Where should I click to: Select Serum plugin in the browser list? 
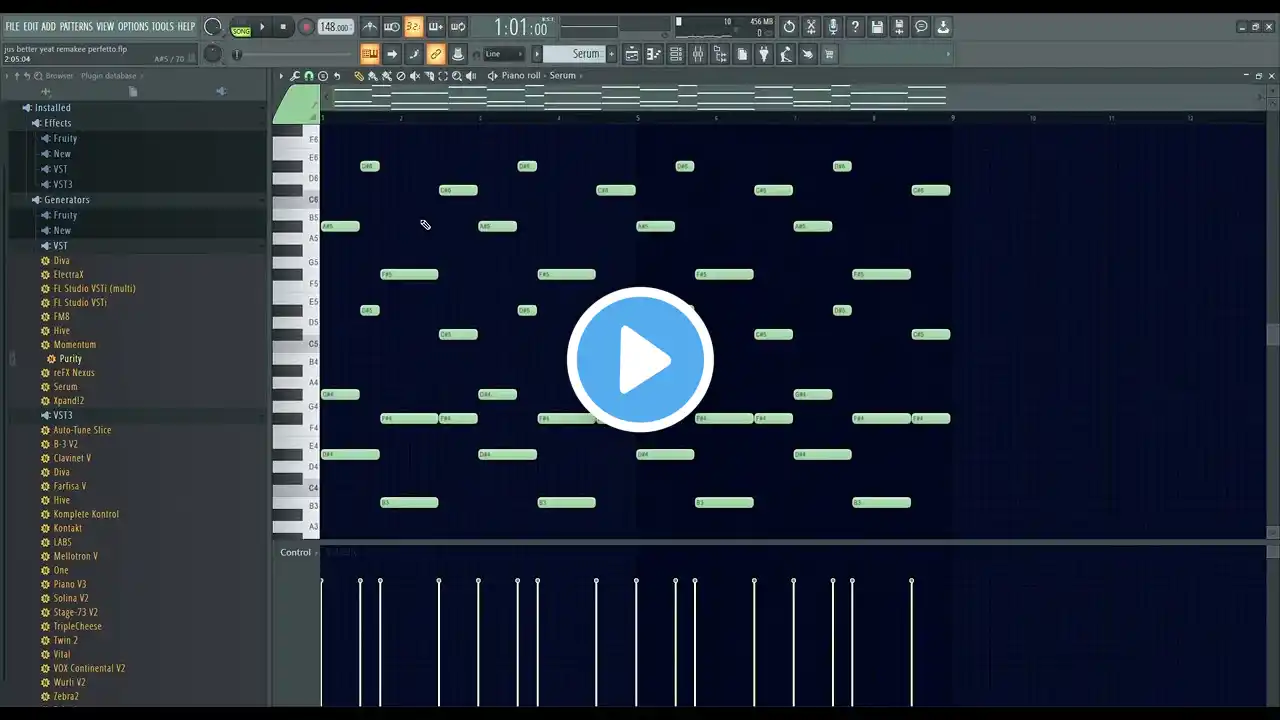(65, 387)
